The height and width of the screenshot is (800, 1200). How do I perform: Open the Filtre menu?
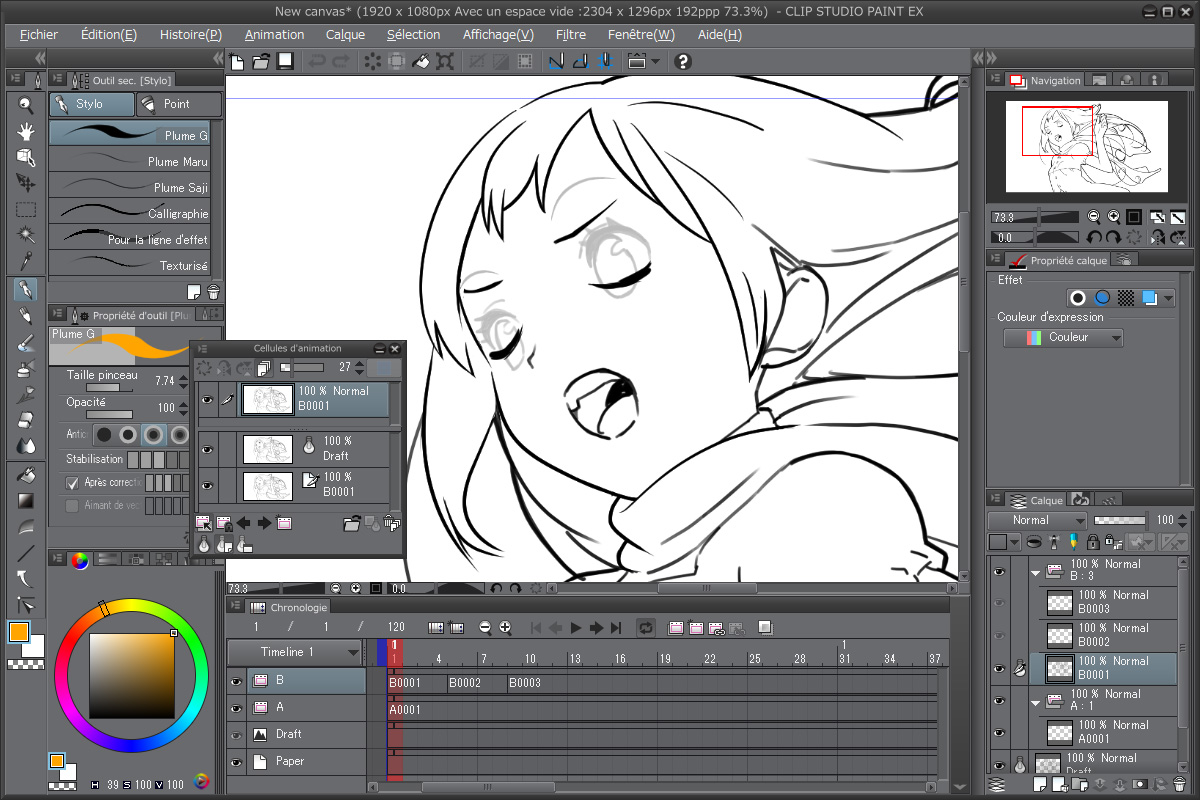(x=571, y=34)
